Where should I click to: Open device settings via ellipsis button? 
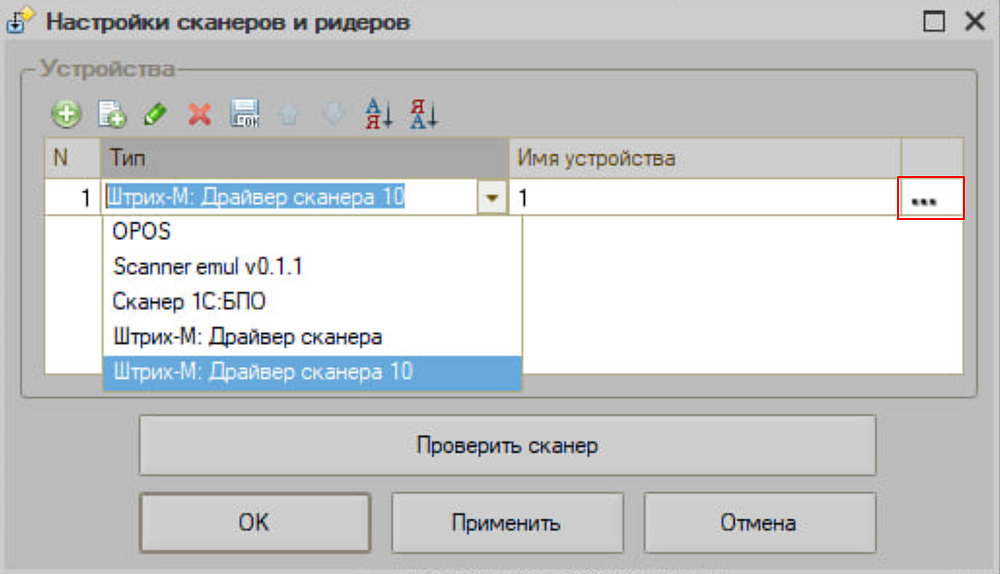pyautogui.click(x=931, y=198)
